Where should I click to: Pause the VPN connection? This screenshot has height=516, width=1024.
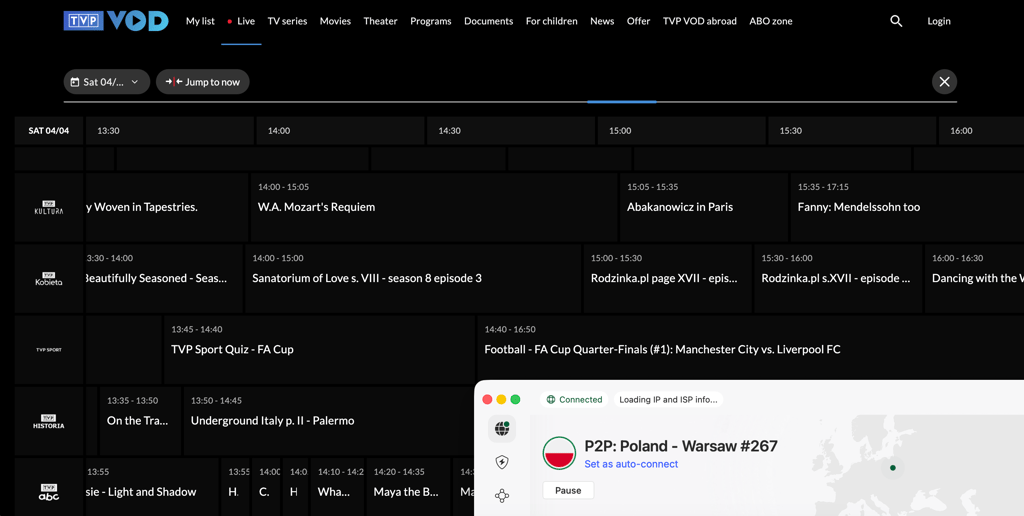568,491
